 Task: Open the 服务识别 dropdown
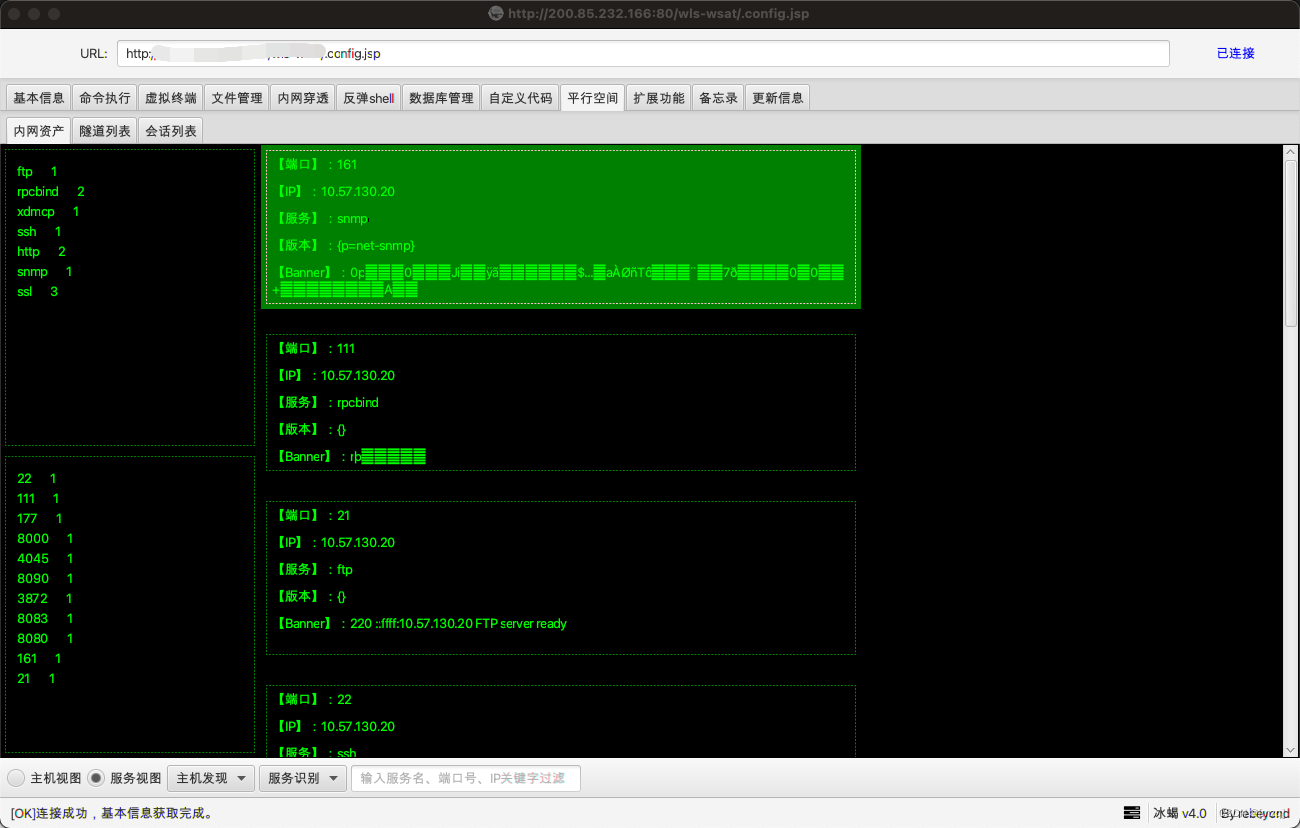pyautogui.click(x=302, y=778)
